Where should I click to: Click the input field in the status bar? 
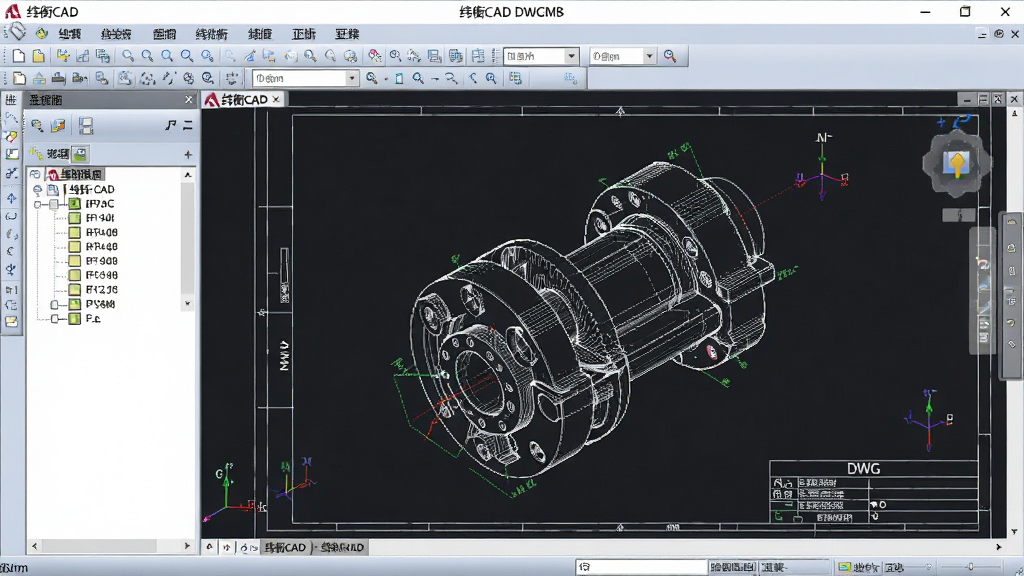pos(641,567)
